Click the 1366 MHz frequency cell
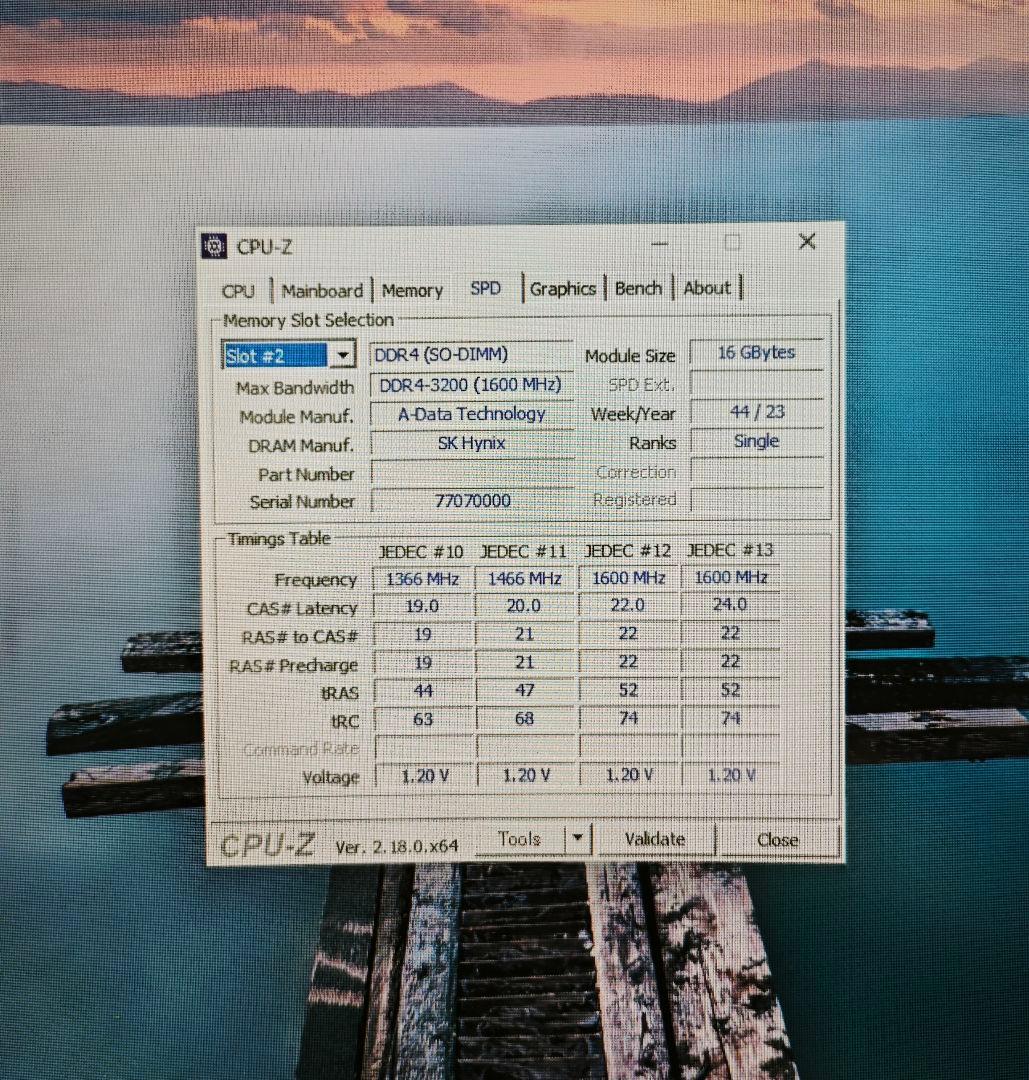The image size is (1029, 1080). (422, 579)
